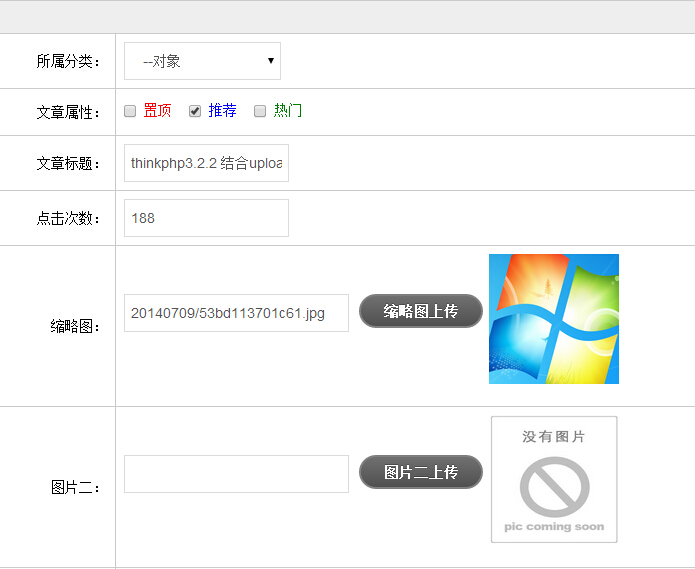Click the blue 推荐 label text

click(222, 111)
